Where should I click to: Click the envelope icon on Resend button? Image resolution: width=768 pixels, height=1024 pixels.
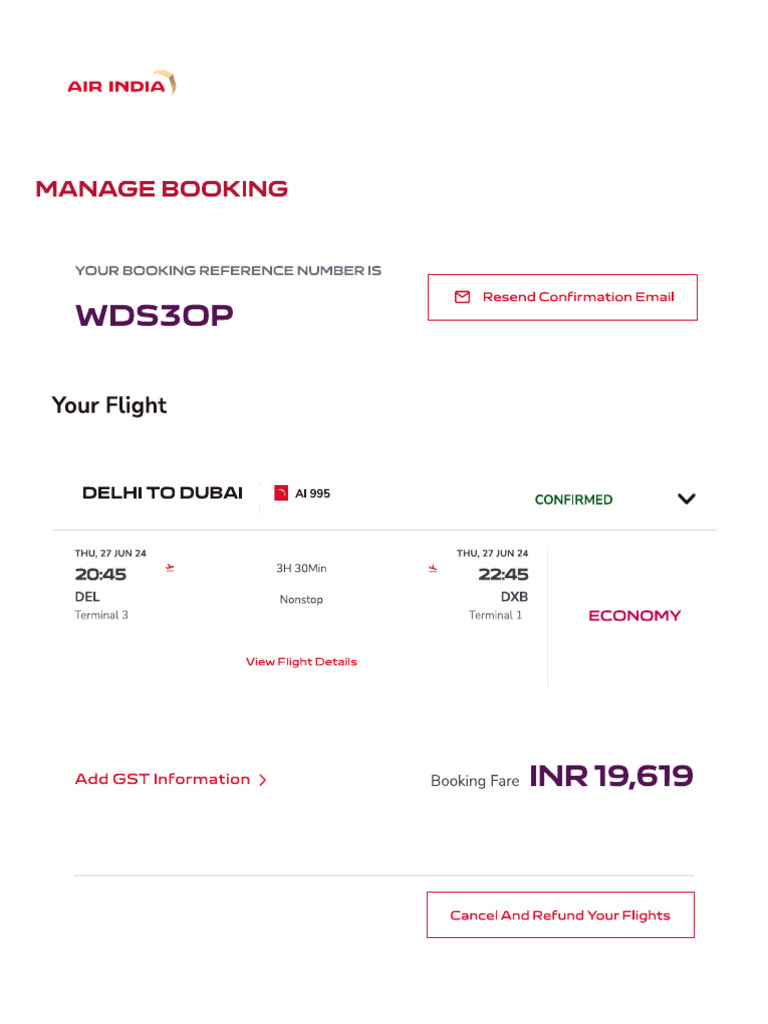point(462,297)
